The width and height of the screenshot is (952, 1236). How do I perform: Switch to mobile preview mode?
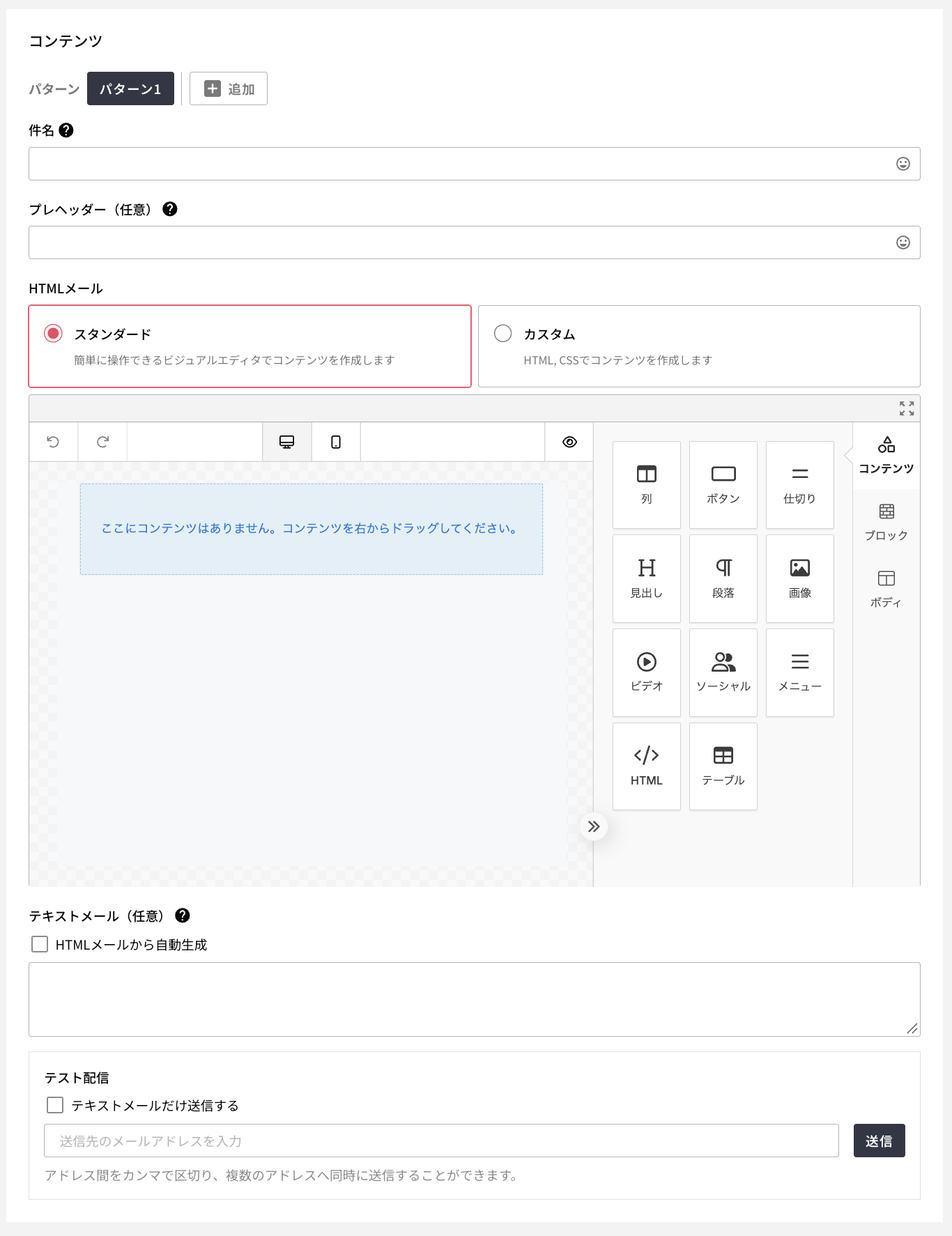(x=336, y=442)
